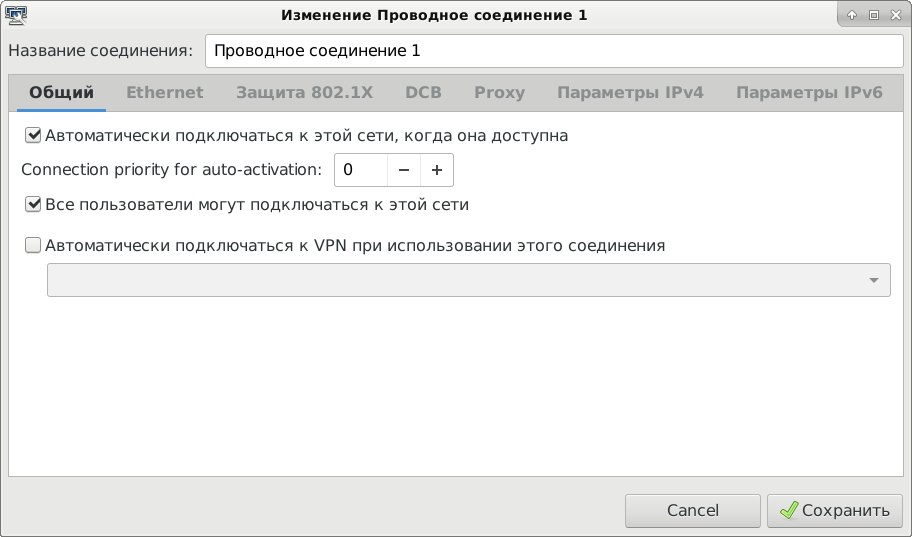
Task: Focus the connection priority number field
Action: [x=360, y=170]
